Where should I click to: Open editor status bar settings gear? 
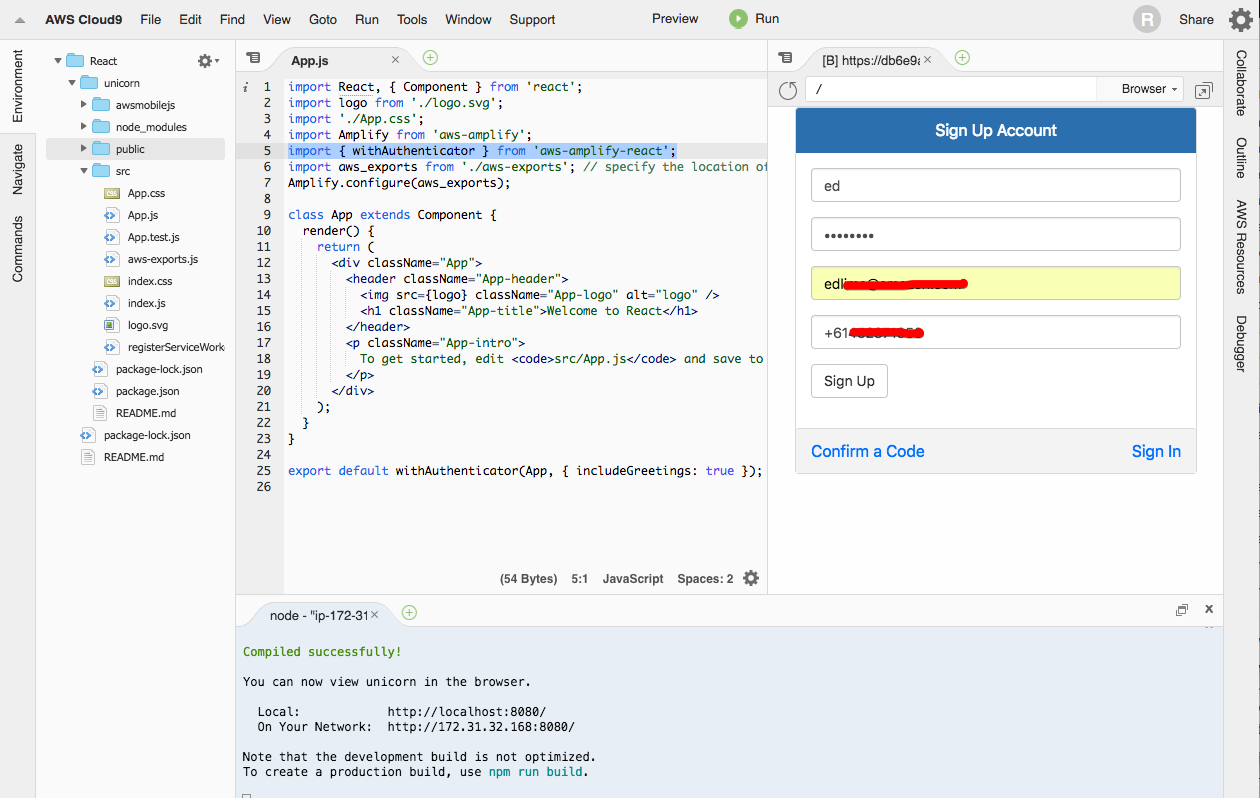(x=751, y=578)
